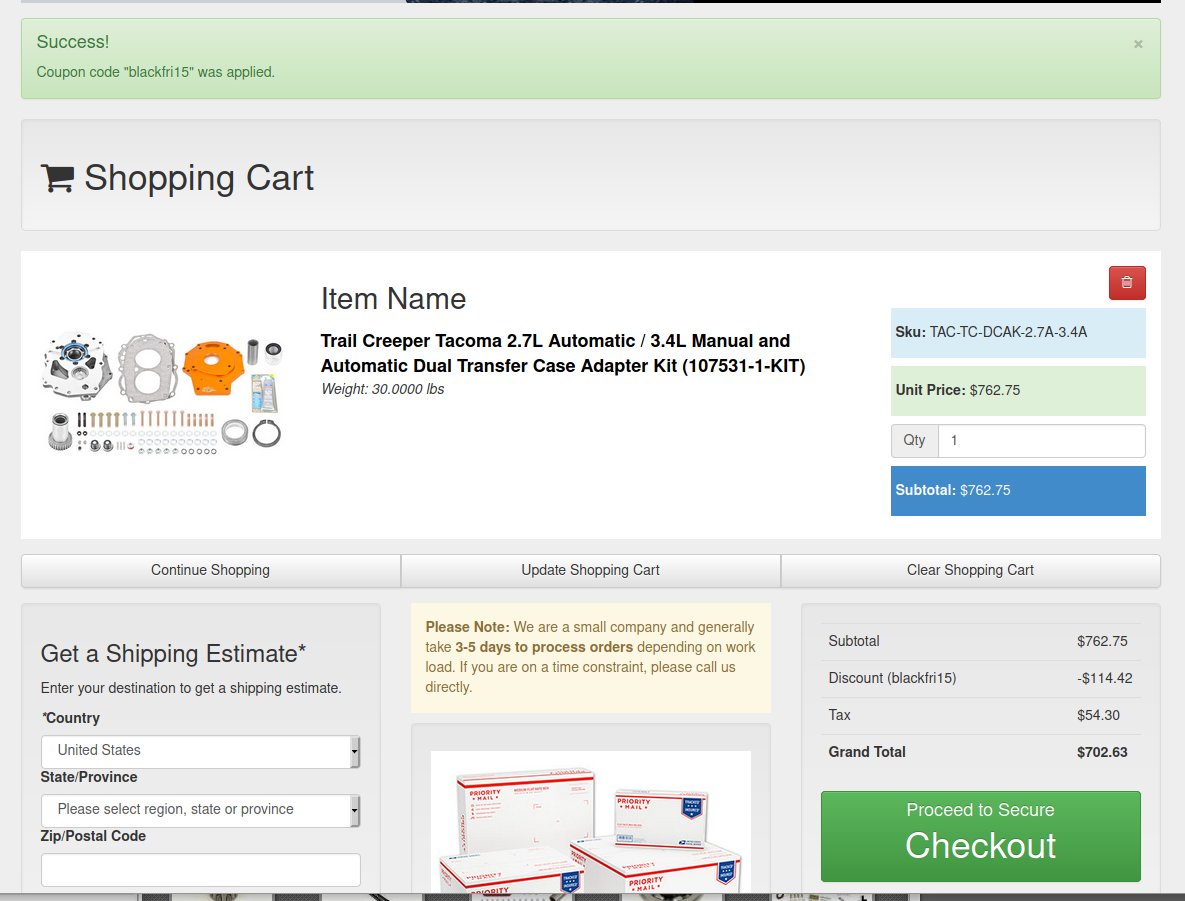The width and height of the screenshot is (1185, 901).
Task: Click the totals Subtotal row label
Action: (854, 641)
